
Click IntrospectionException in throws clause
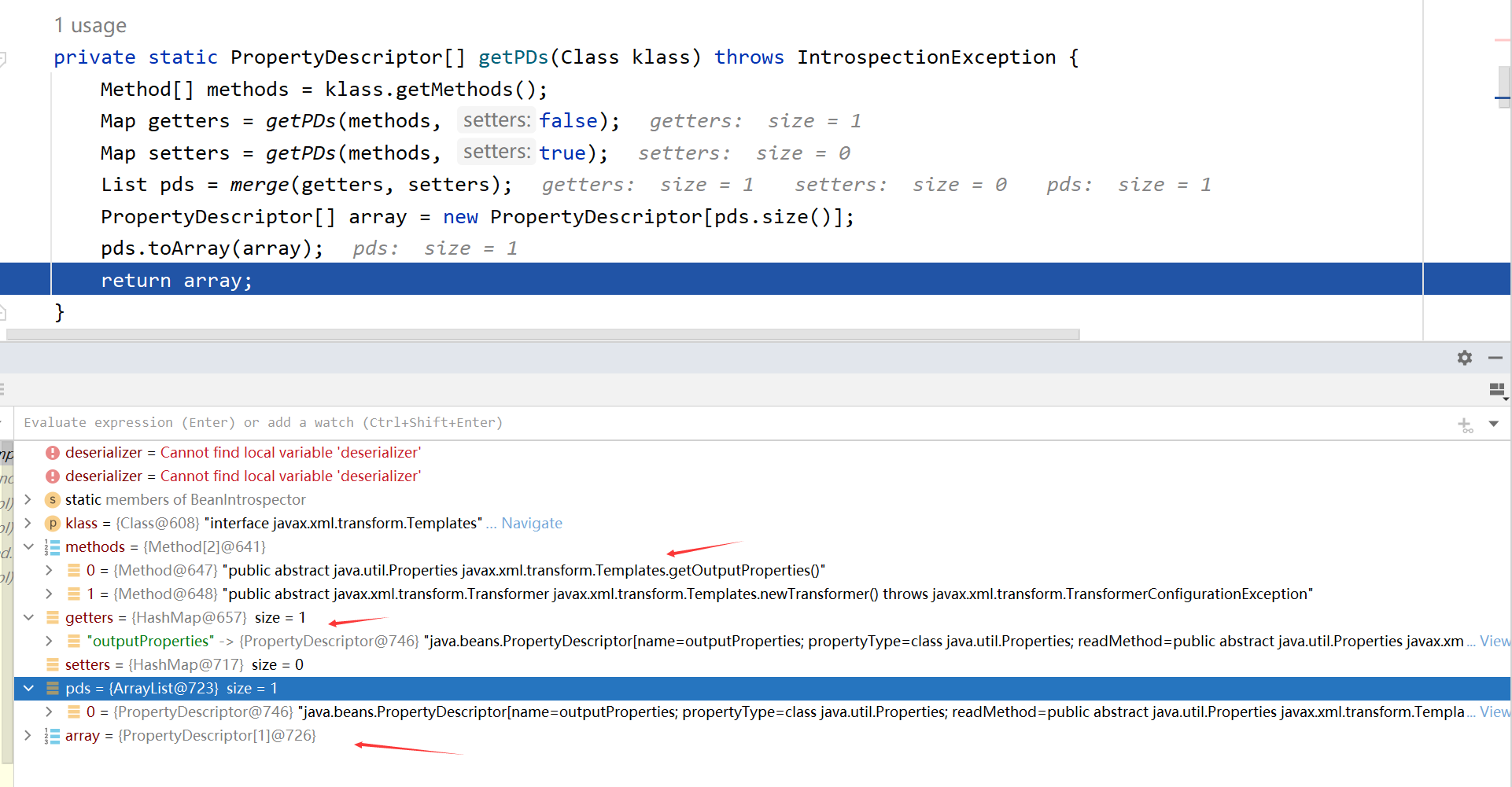pyautogui.click(x=927, y=57)
